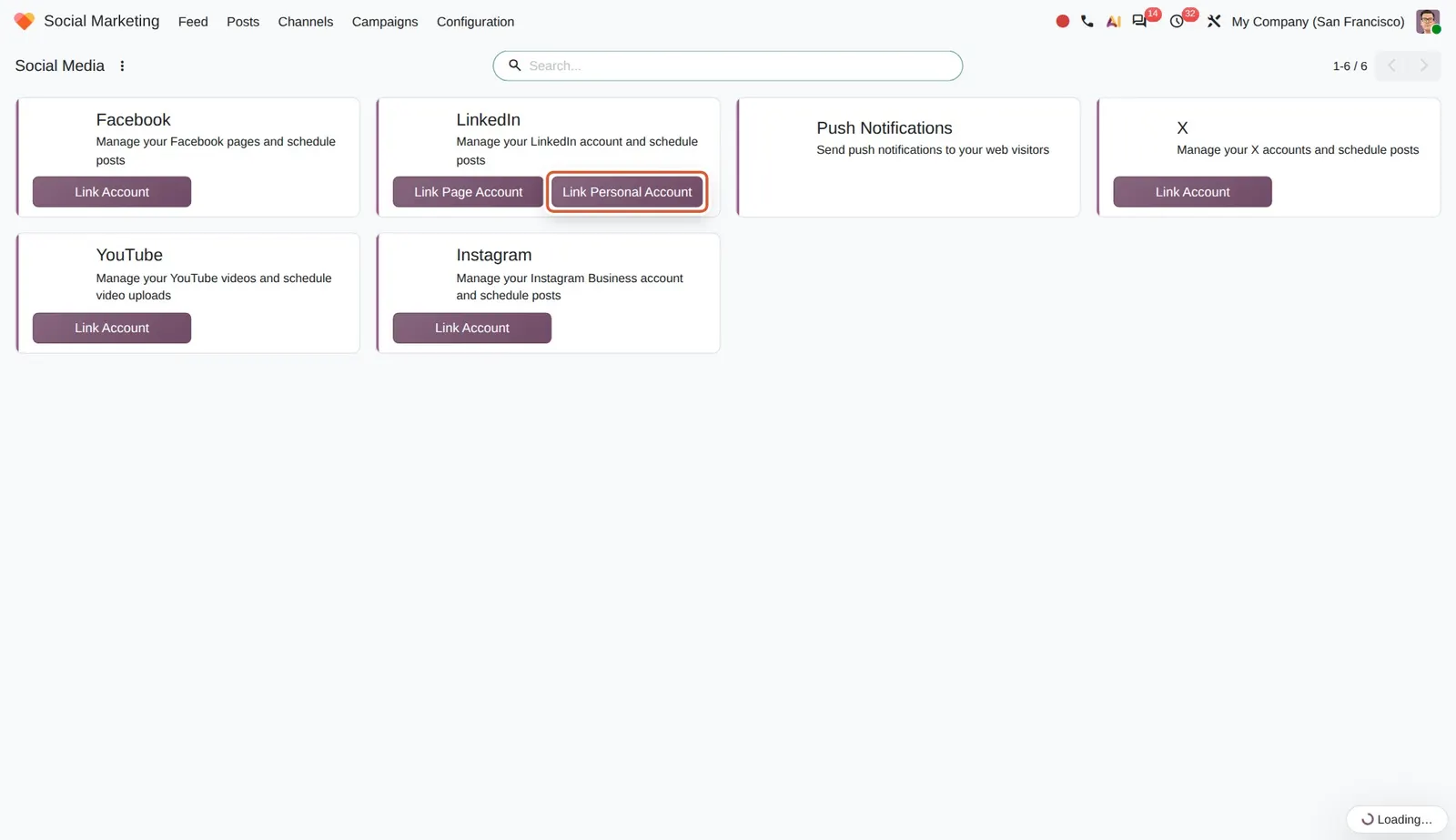
Task: Click the Social Marketing app title
Action: point(102,21)
